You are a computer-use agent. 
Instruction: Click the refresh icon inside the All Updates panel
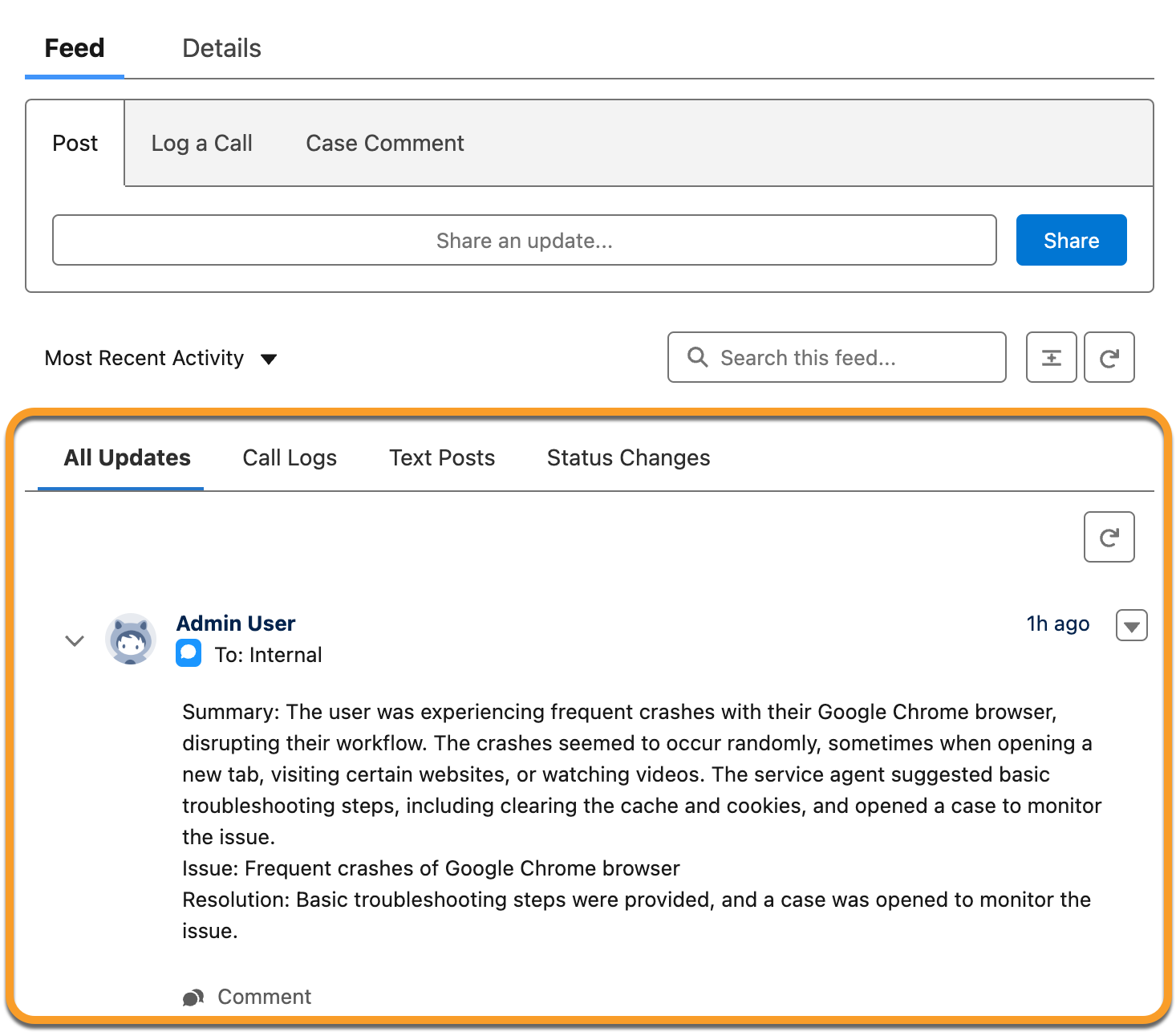(x=1109, y=537)
